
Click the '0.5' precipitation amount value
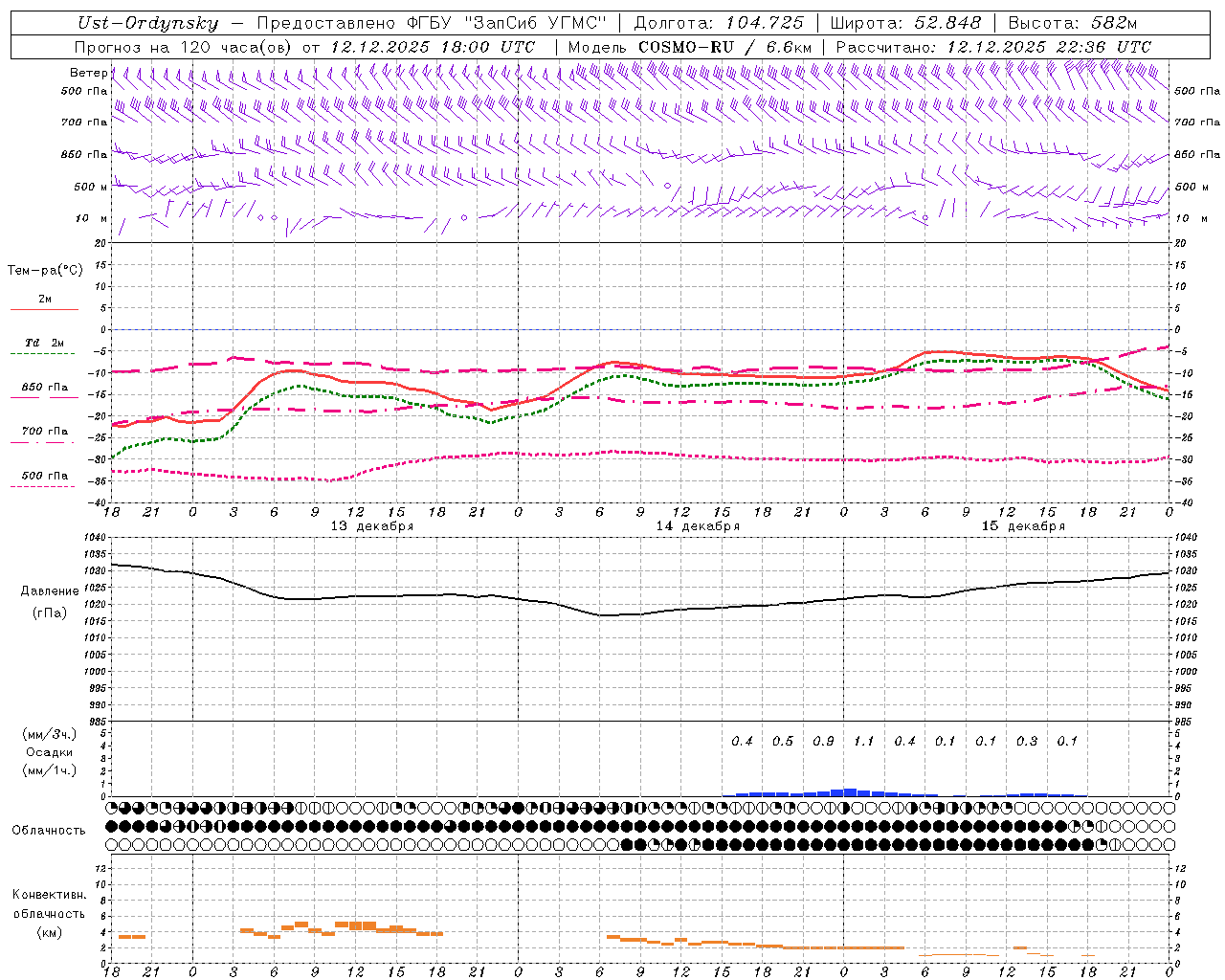pos(783,742)
